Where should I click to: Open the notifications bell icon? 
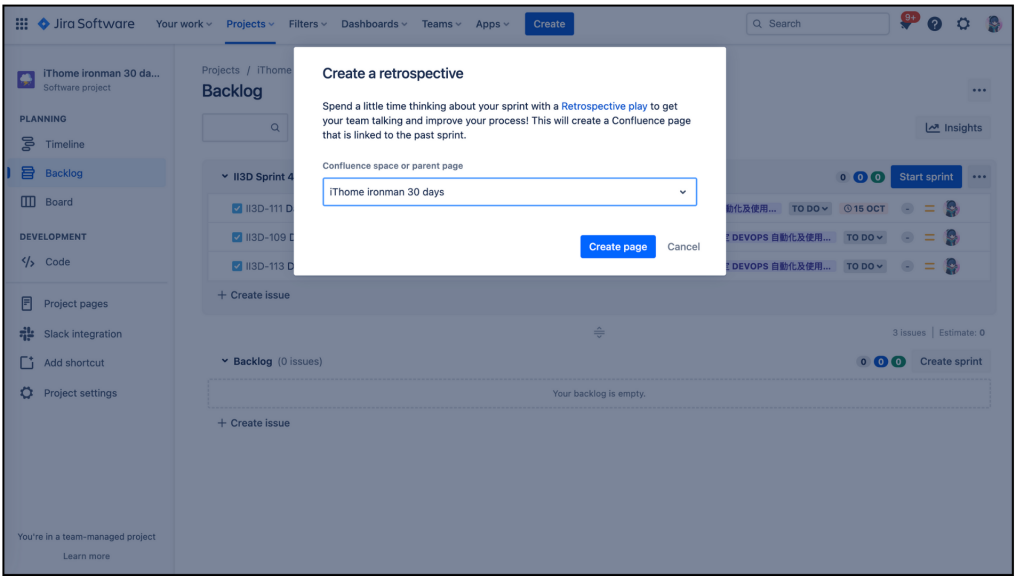906,24
